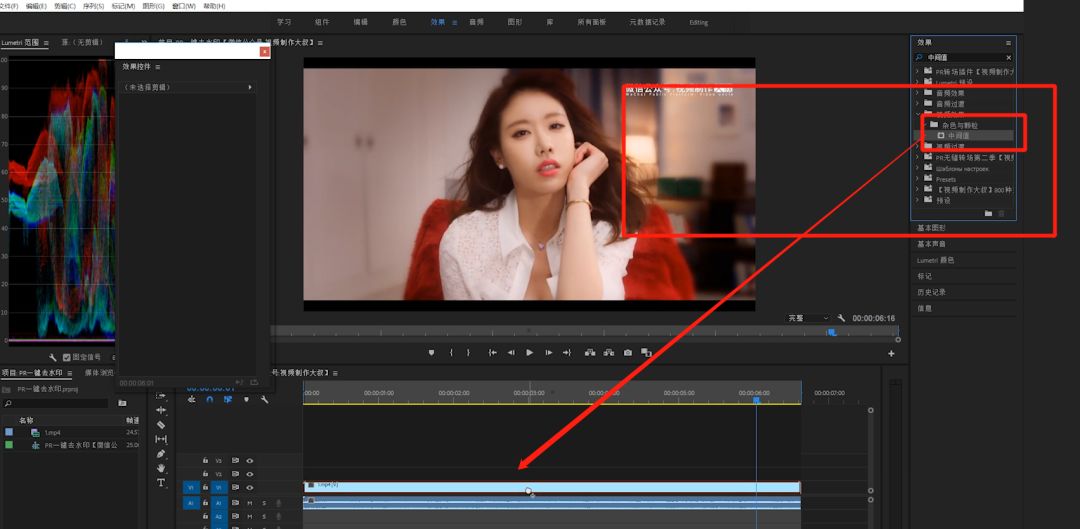Open the Lumetri 颜色 panel

[935, 260]
